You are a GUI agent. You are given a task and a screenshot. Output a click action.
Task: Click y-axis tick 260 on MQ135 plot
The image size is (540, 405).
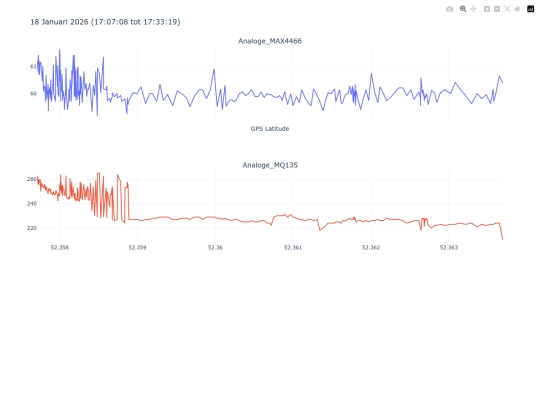pos(32,179)
